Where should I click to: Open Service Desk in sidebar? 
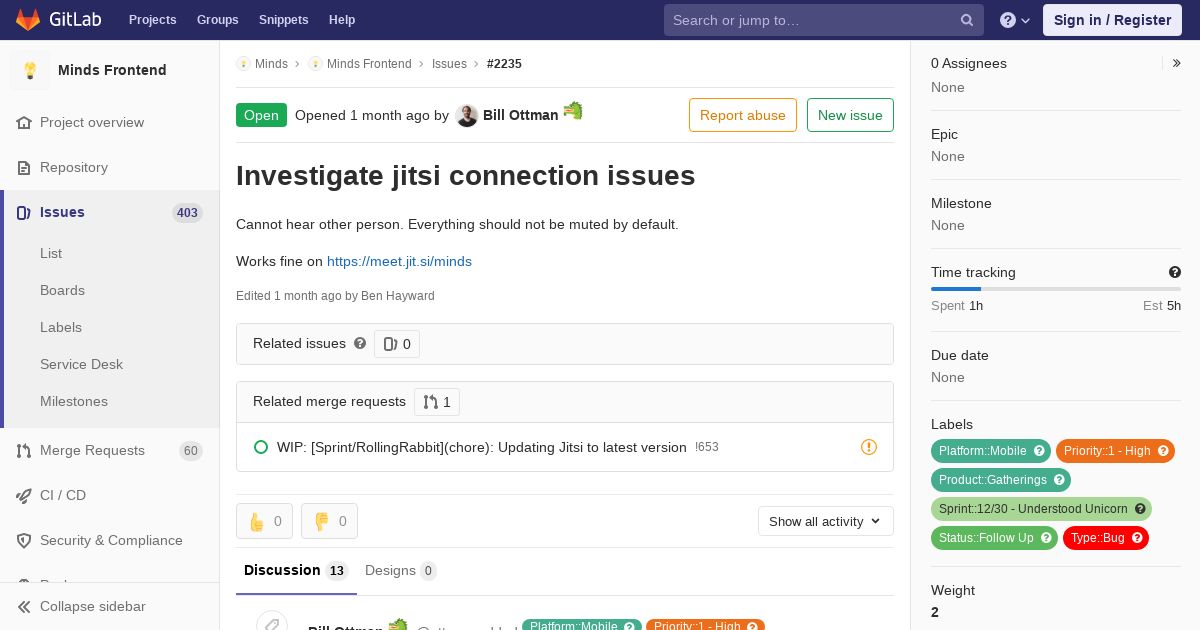(x=81, y=364)
